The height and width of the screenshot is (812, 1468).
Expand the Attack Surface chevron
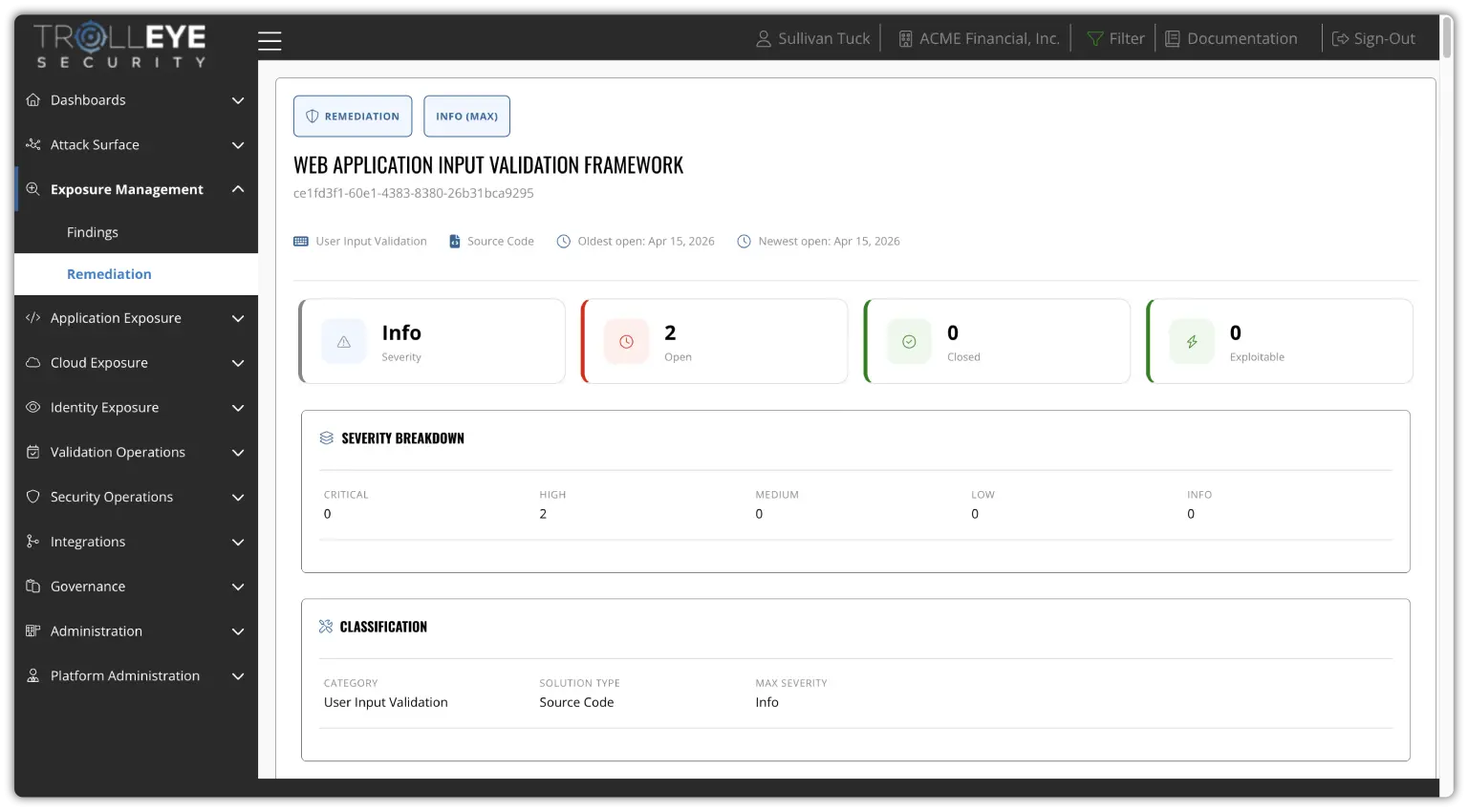pos(238,145)
